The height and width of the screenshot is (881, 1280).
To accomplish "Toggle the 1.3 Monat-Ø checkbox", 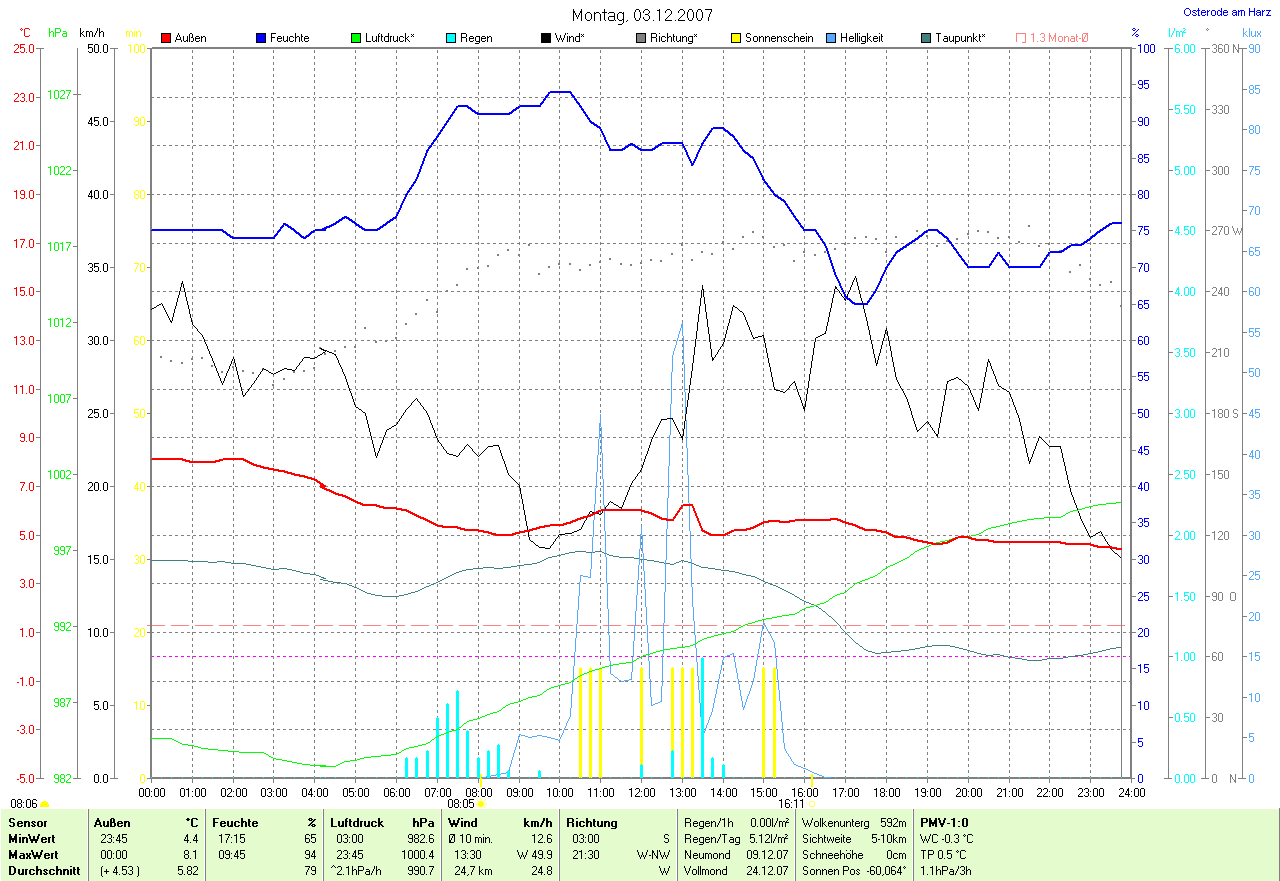I will tap(1021, 38).
